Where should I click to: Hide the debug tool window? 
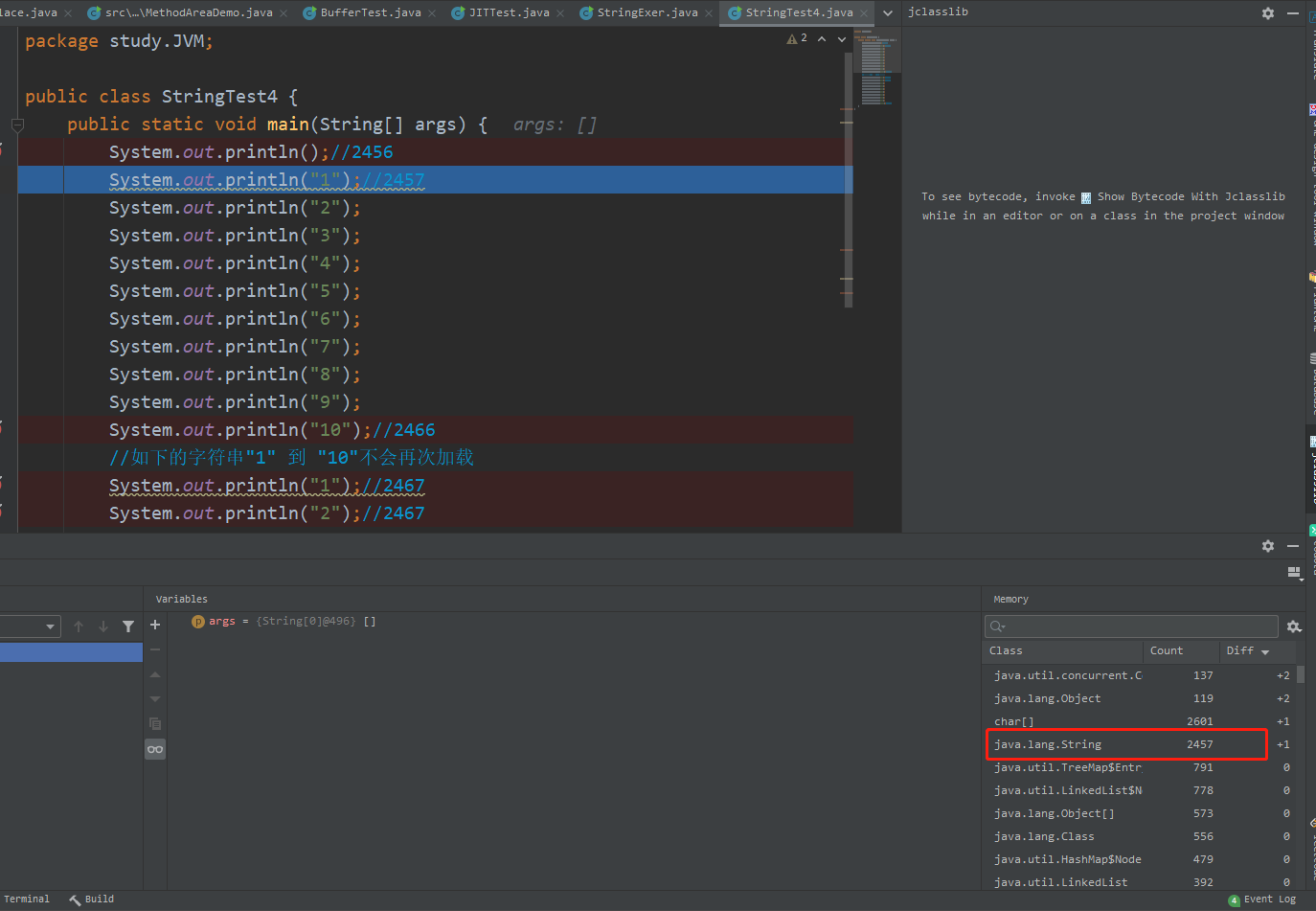pyautogui.click(x=1293, y=546)
